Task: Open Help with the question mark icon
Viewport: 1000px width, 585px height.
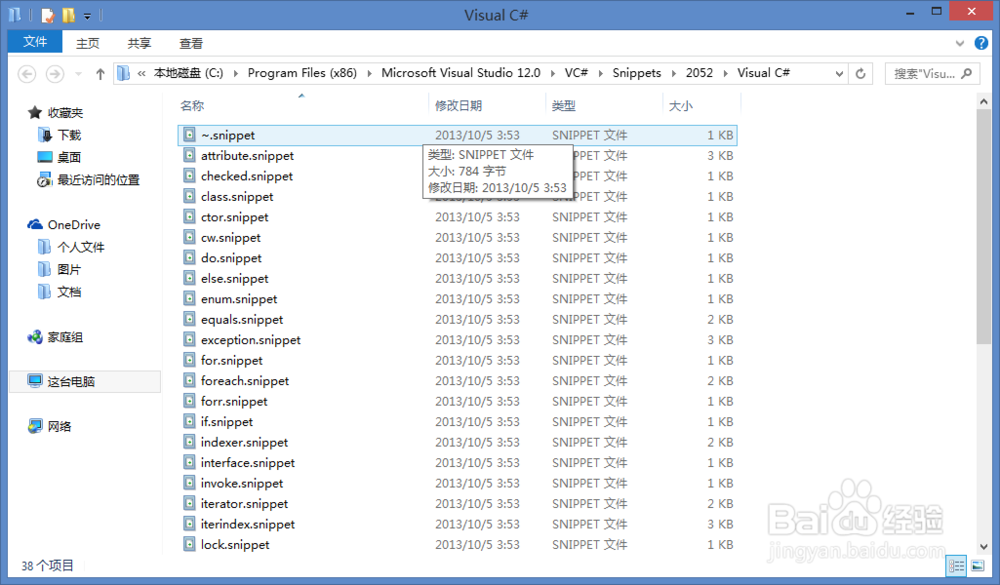Action: (x=982, y=43)
